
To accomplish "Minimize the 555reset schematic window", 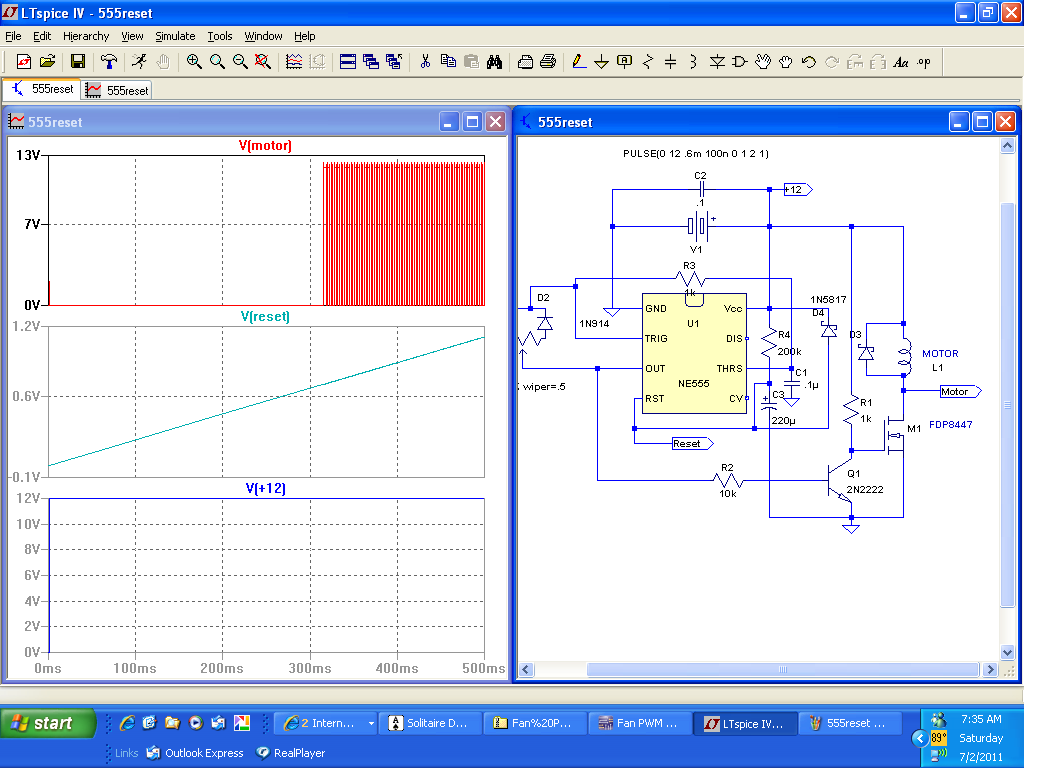I will coord(959,122).
